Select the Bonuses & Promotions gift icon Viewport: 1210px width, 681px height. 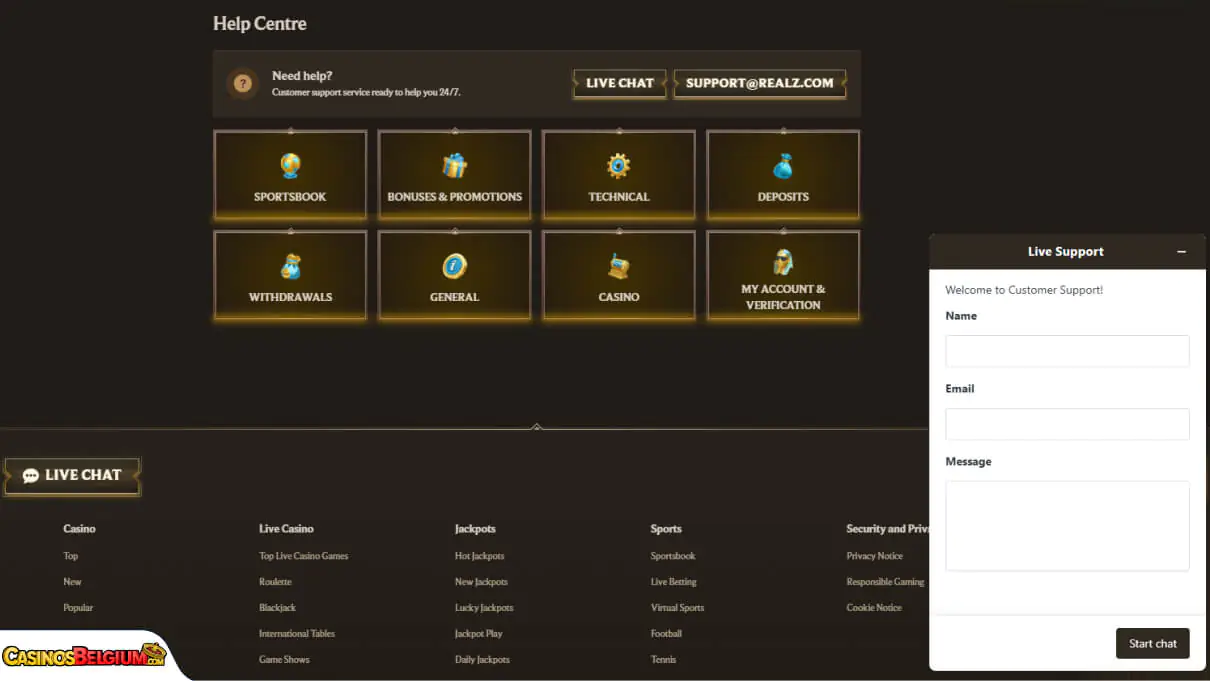tap(455, 166)
